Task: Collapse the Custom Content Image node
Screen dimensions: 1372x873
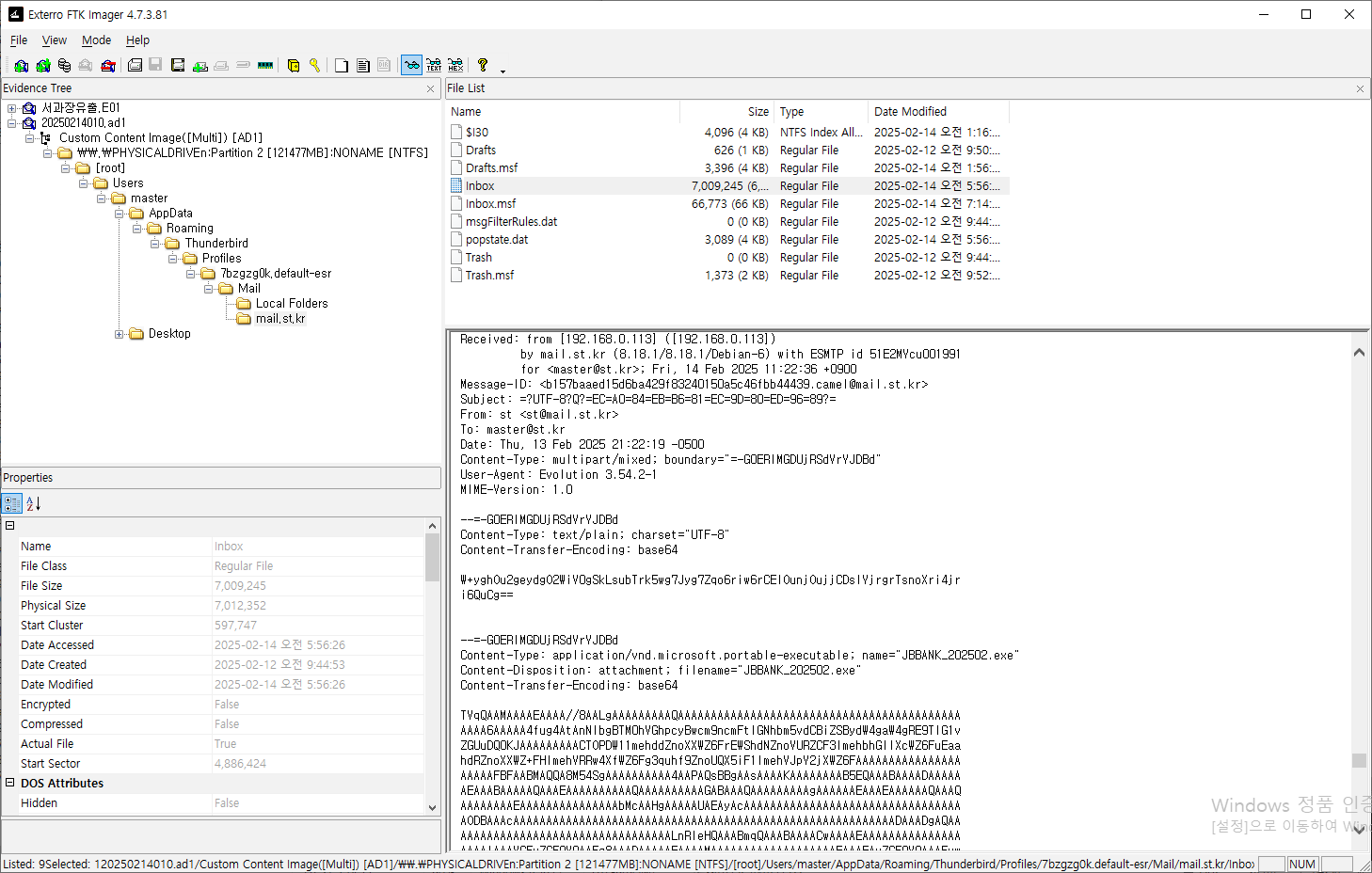Action: tap(30, 138)
